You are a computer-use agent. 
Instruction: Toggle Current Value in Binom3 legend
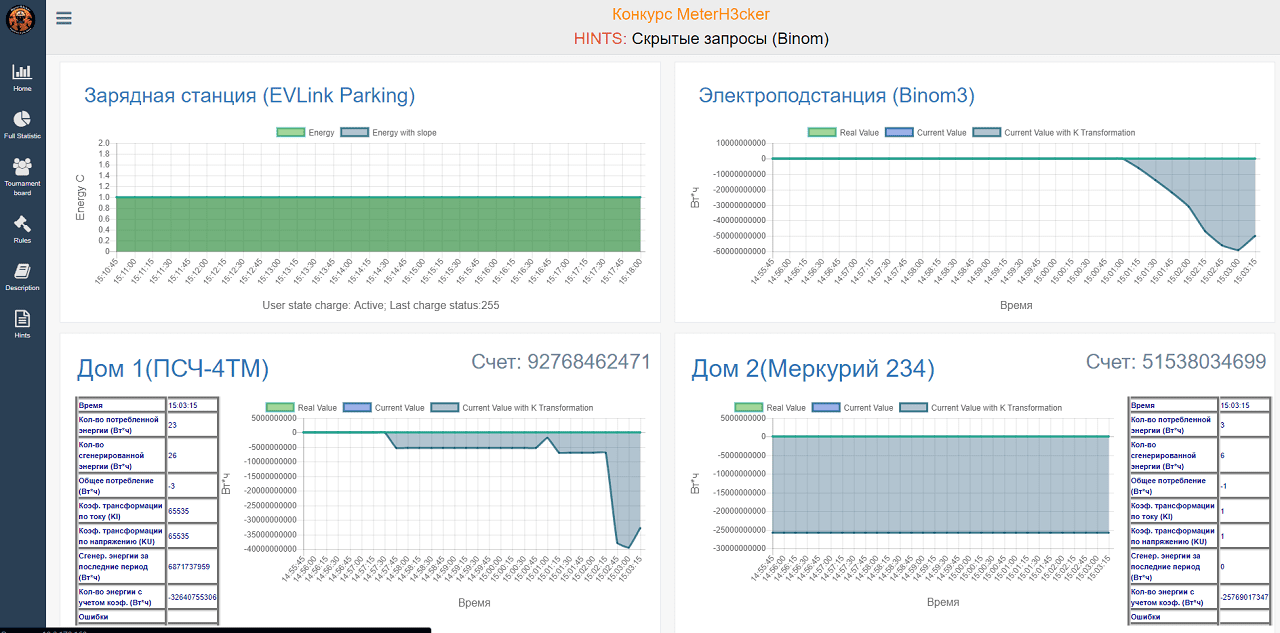[x=927, y=132]
